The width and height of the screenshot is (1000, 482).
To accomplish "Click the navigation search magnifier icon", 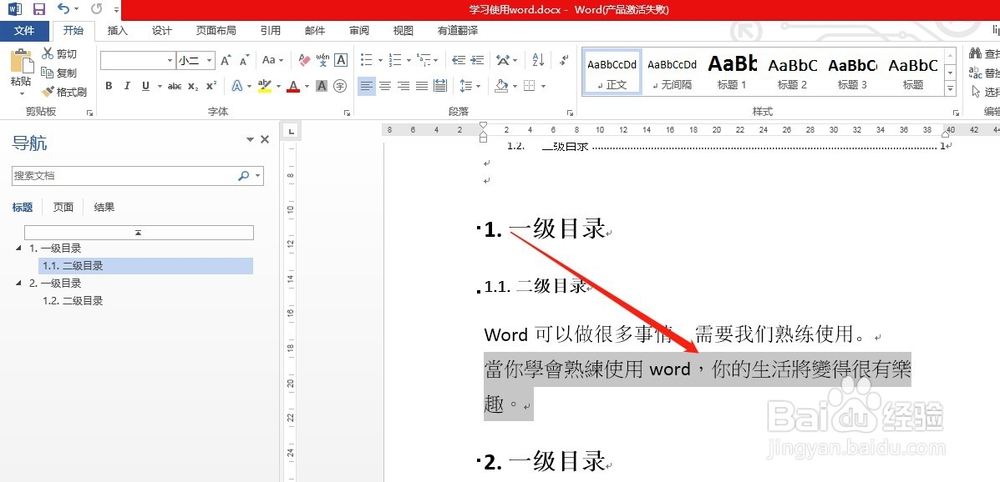I will 244,176.
